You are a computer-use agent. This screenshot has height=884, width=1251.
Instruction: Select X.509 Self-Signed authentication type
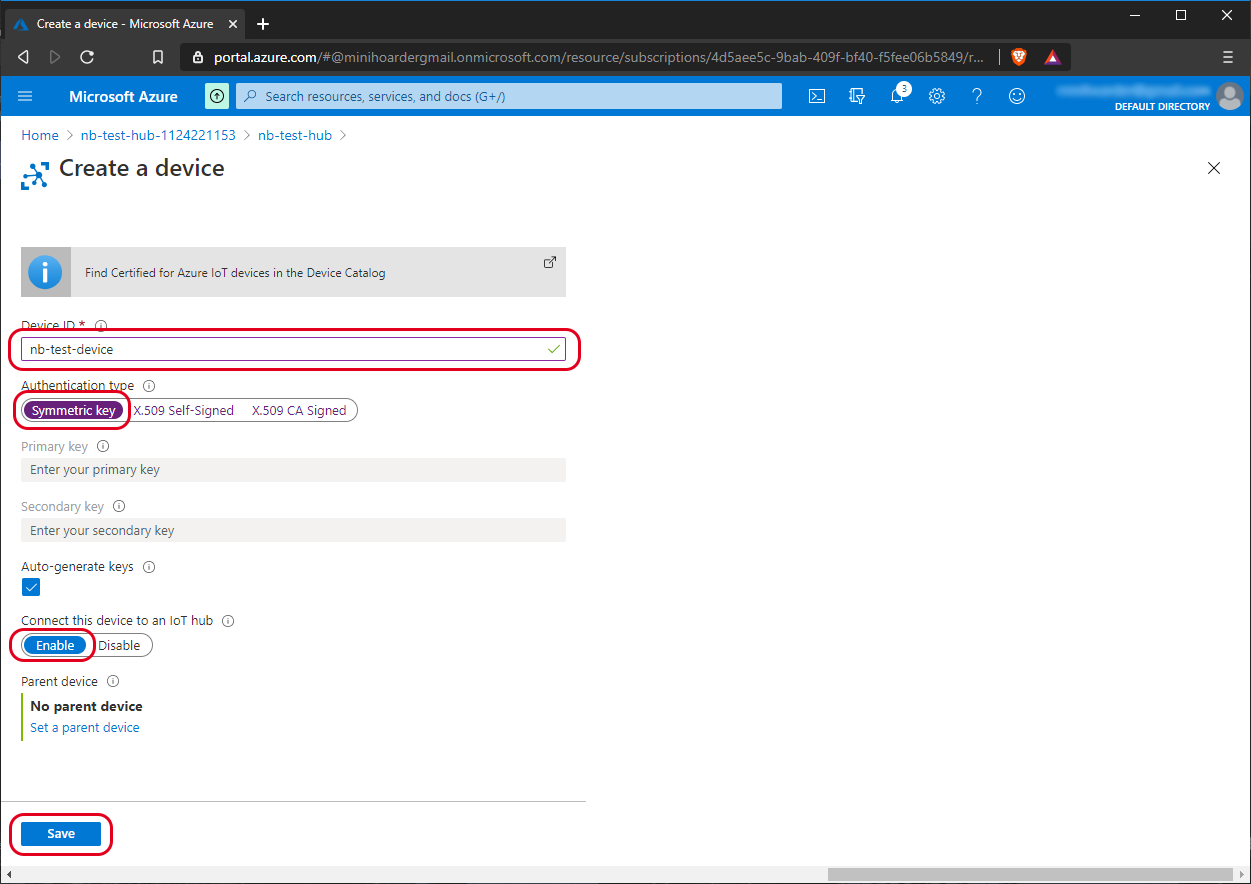[x=183, y=410]
